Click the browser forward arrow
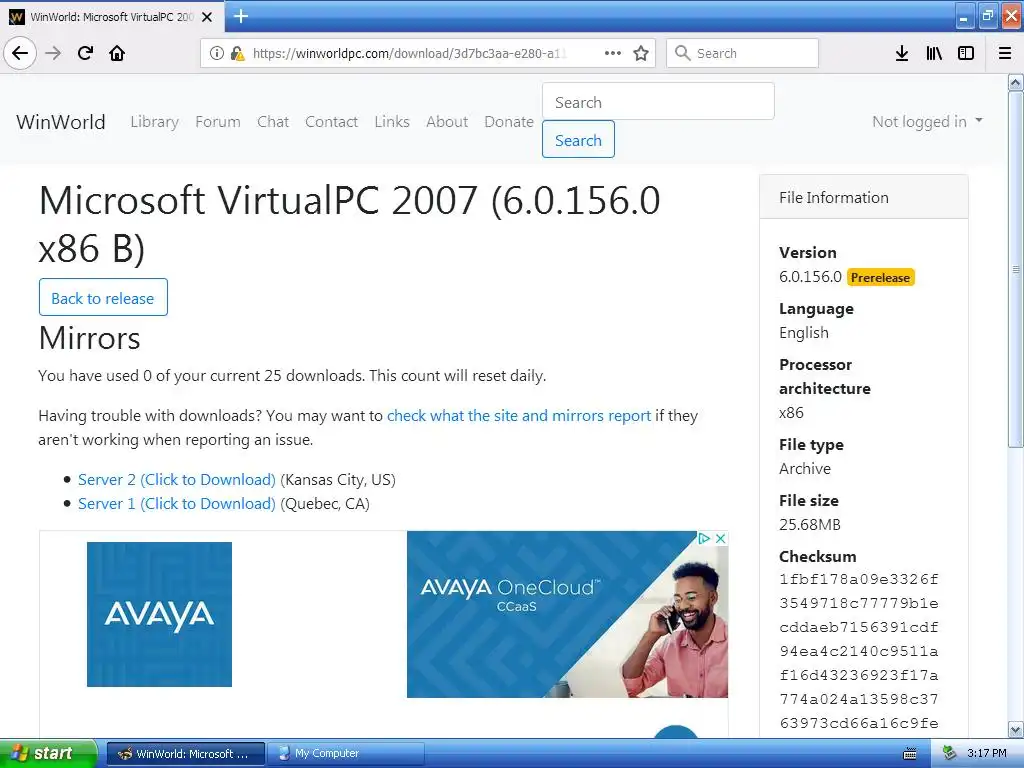Image resolution: width=1024 pixels, height=768 pixels. click(x=53, y=53)
